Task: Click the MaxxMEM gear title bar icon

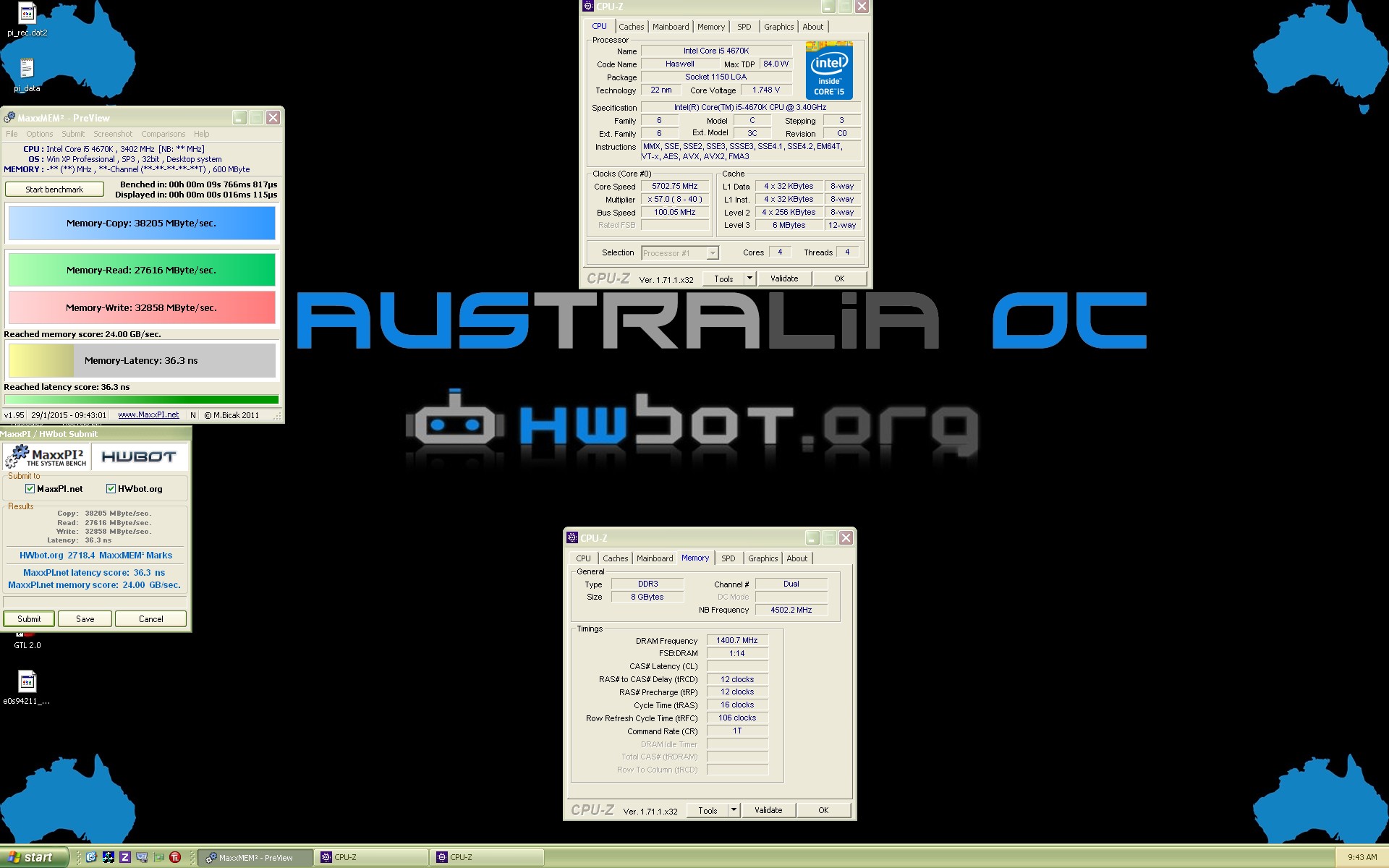Action: (x=9, y=118)
